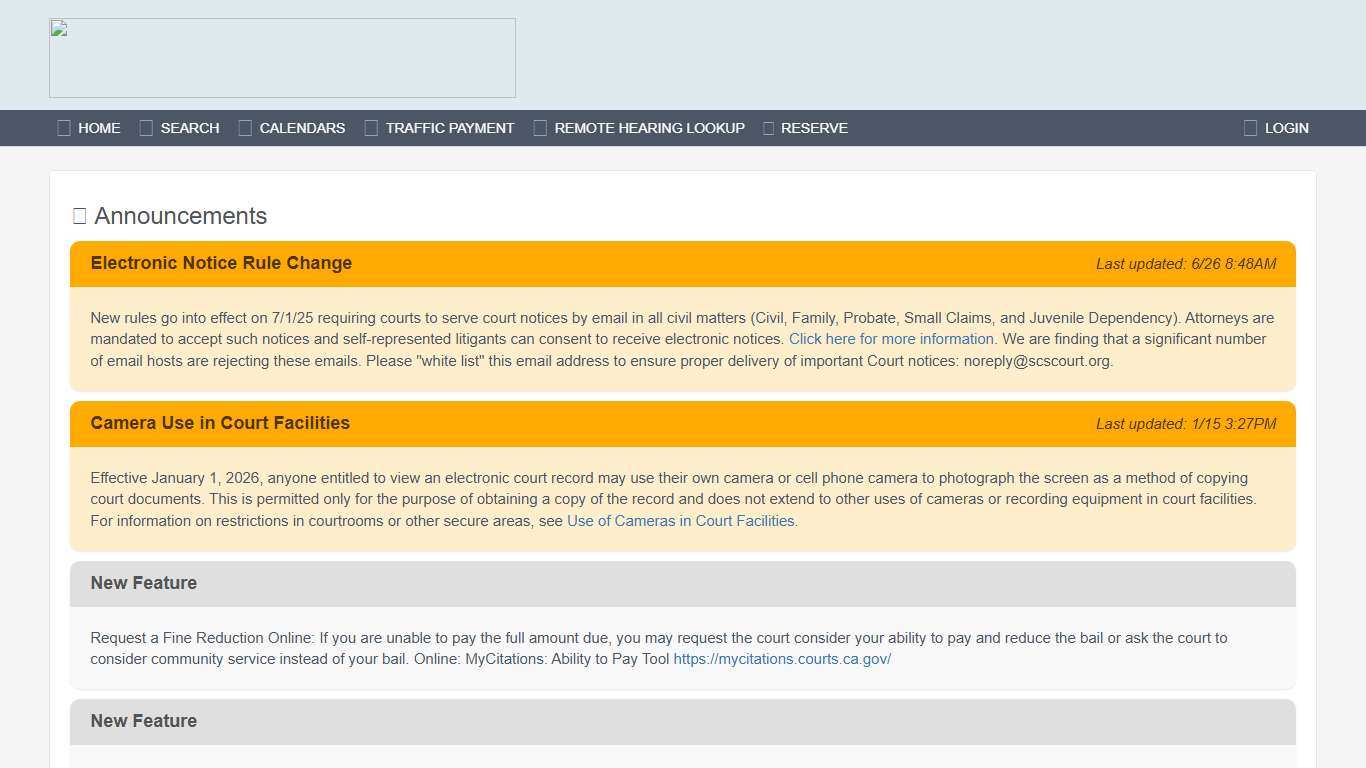Click the court logo image in the header
This screenshot has width=1366, height=768.
pos(282,58)
